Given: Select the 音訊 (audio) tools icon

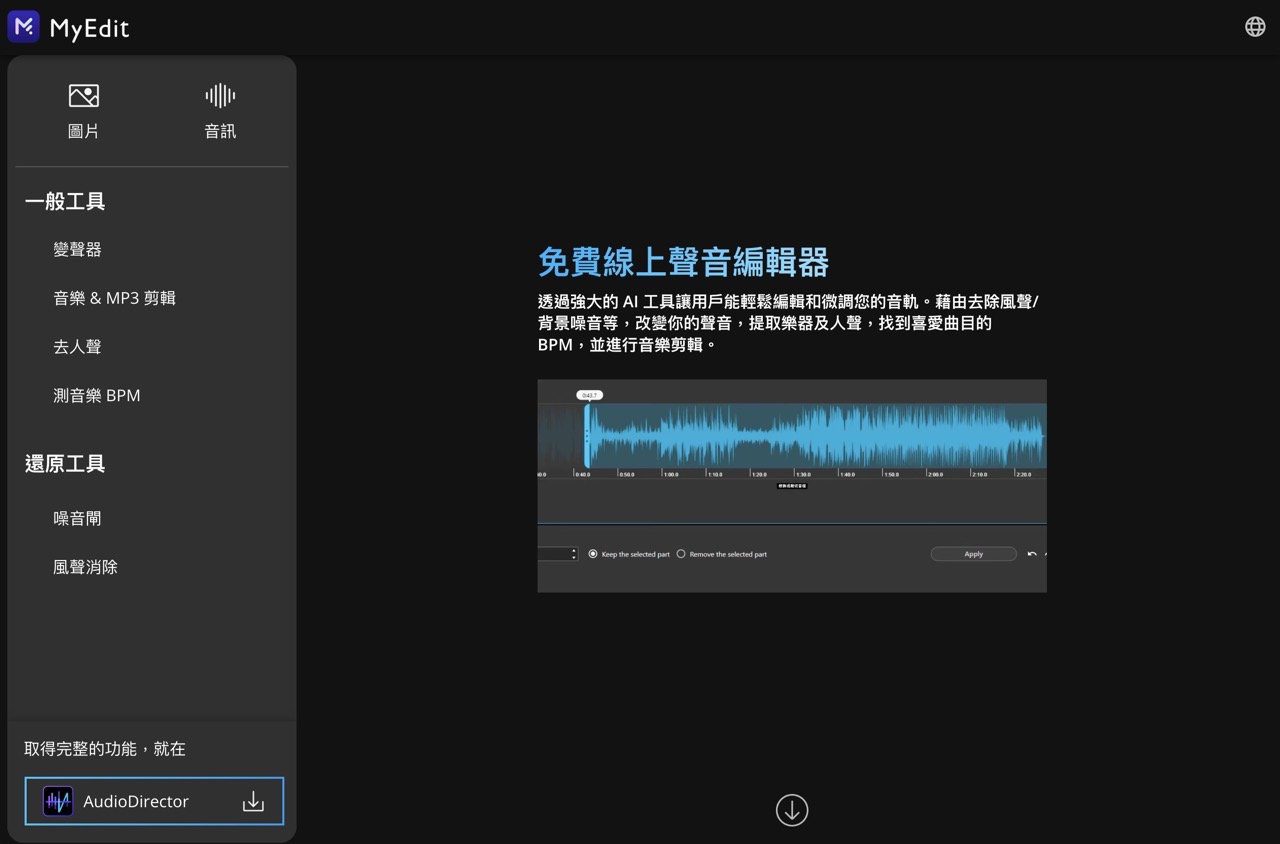Looking at the screenshot, I should 219,95.
